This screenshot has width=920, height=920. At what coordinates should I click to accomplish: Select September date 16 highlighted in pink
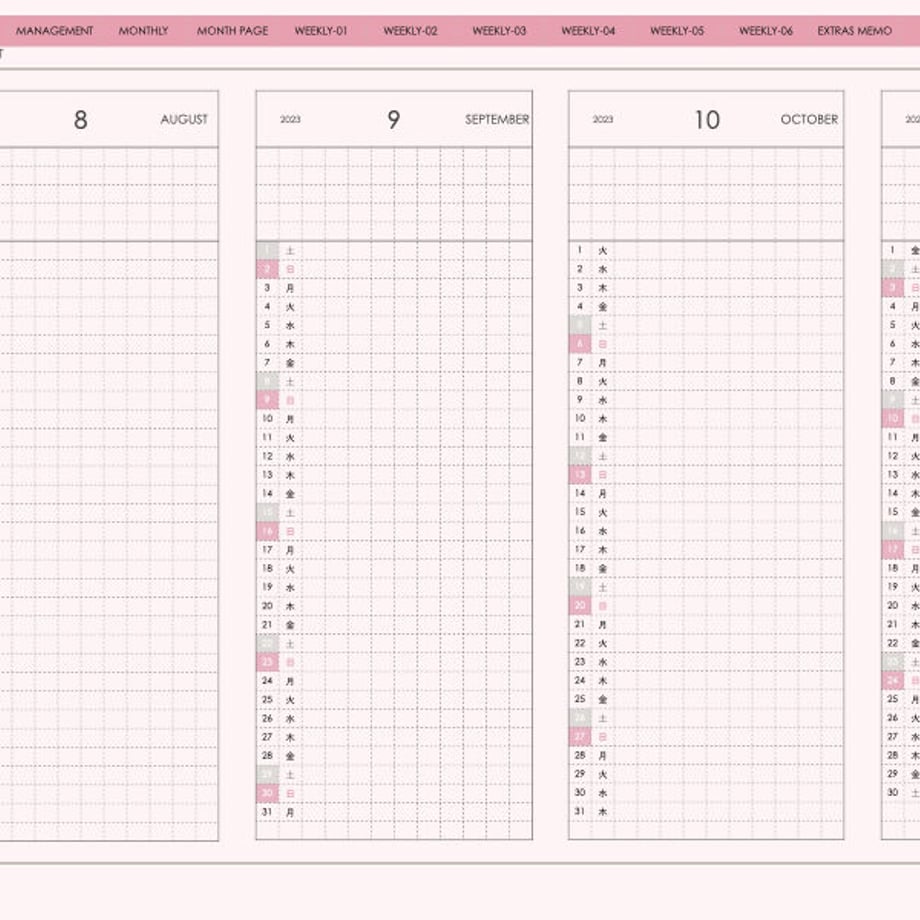[x=268, y=531]
